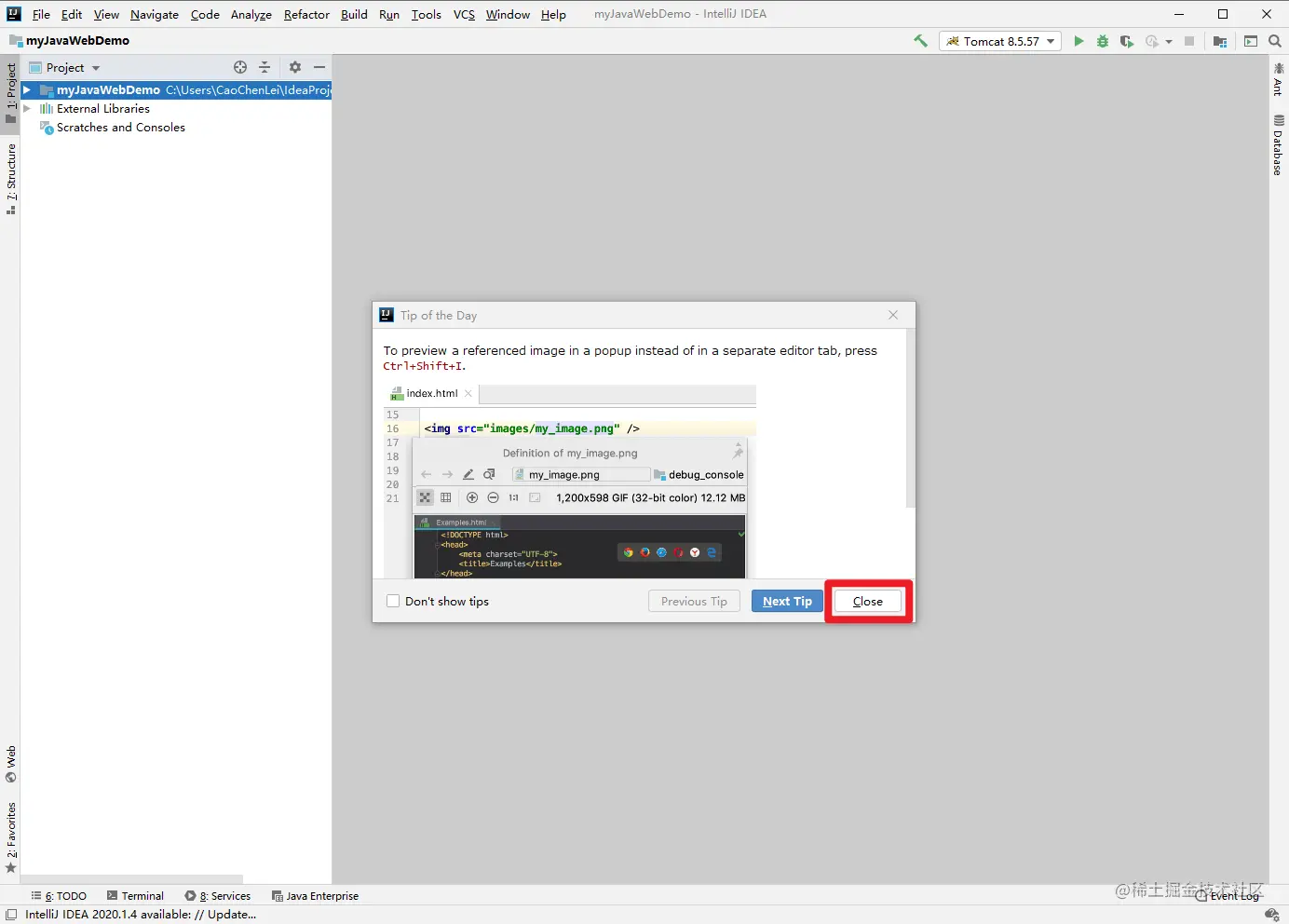Open the Help menu
1289x924 pixels.
pos(553,14)
